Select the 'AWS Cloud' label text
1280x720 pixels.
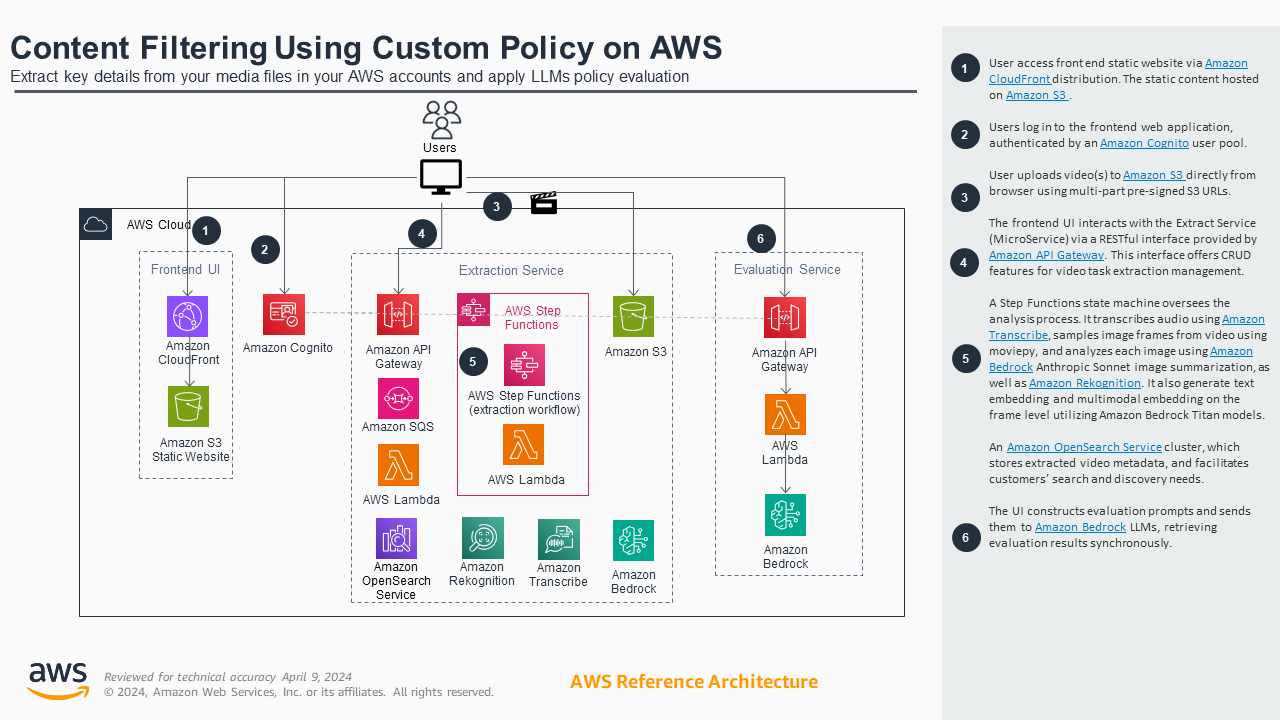(x=158, y=225)
